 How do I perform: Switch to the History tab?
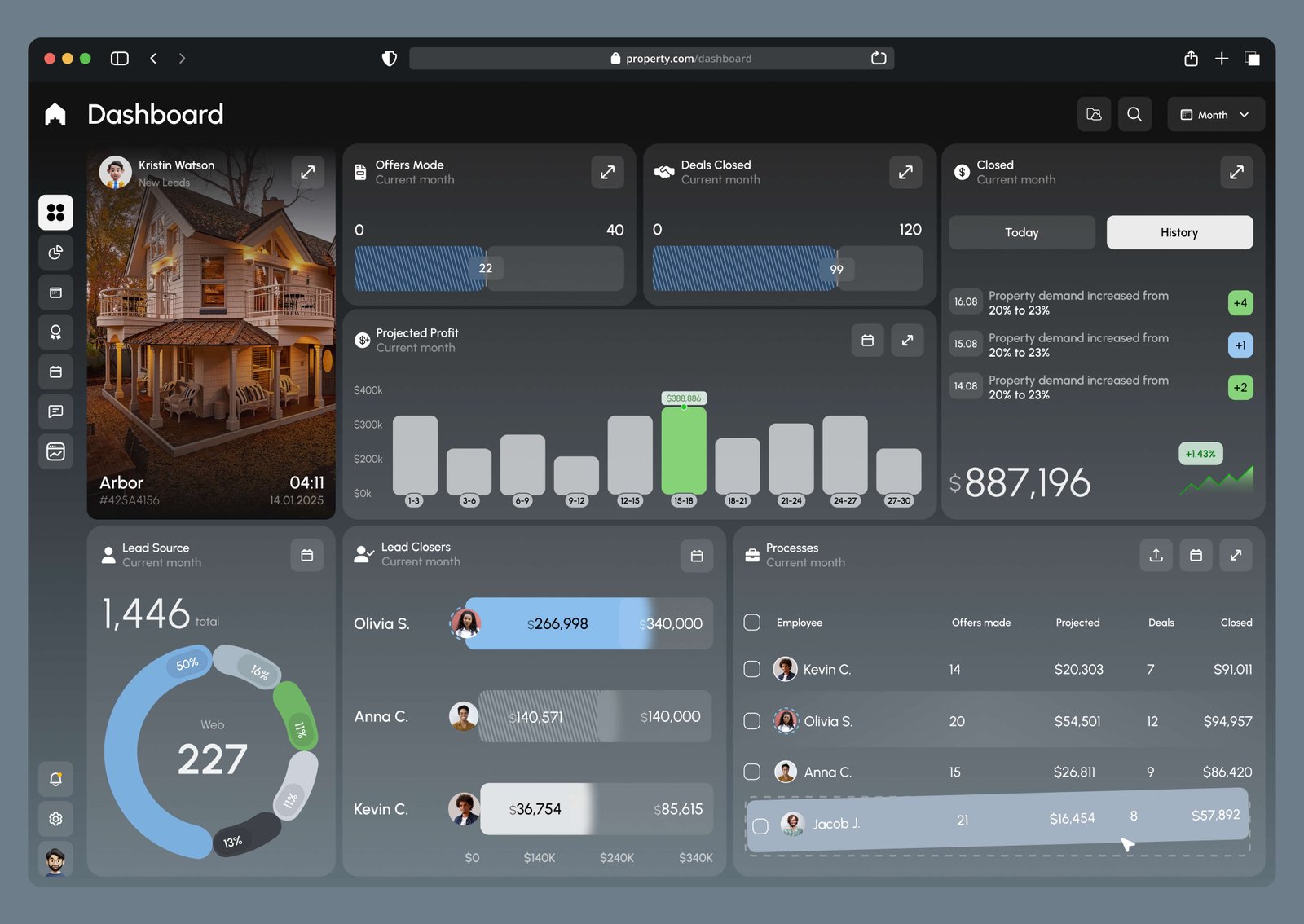click(1179, 232)
